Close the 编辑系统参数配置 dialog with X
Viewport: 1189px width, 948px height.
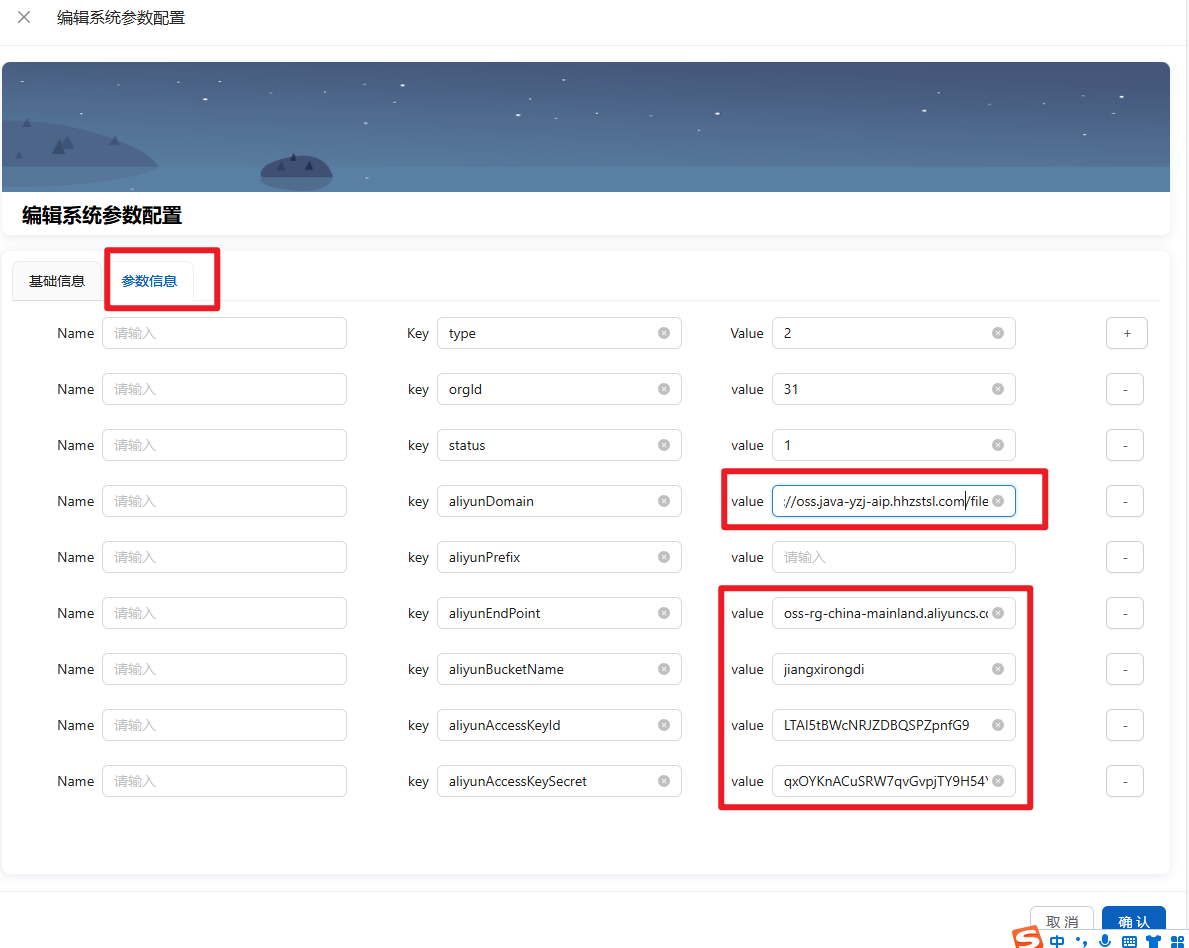(x=24, y=17)
